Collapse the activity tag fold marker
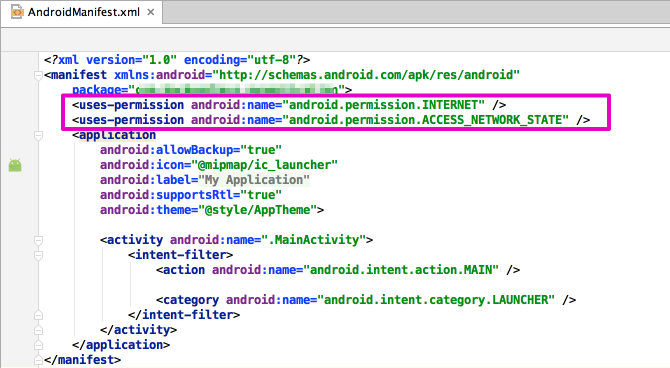The image size is (670, 368). point(38,241)
